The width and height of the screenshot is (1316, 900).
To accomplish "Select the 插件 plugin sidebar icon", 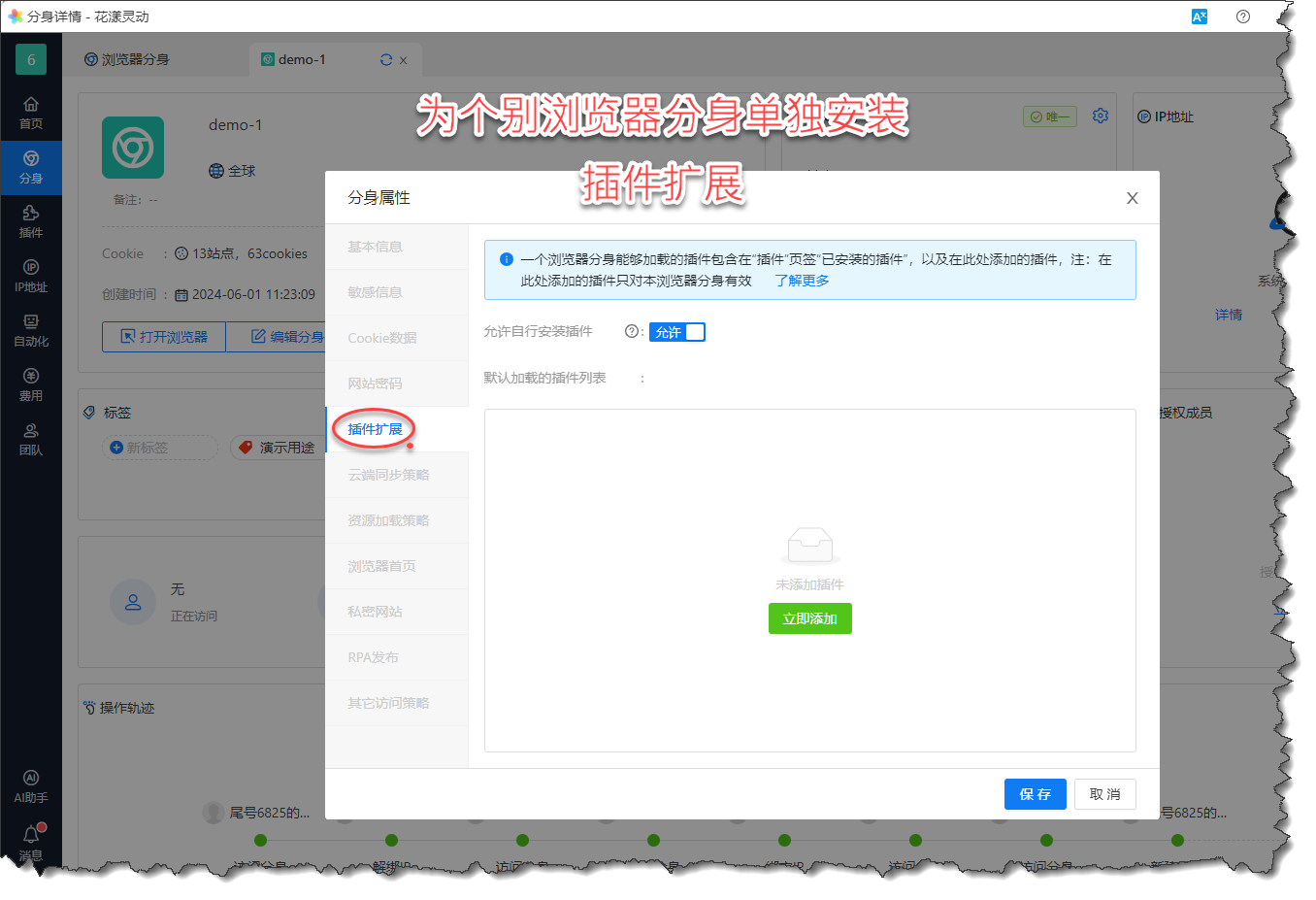I will coord(31,221).
